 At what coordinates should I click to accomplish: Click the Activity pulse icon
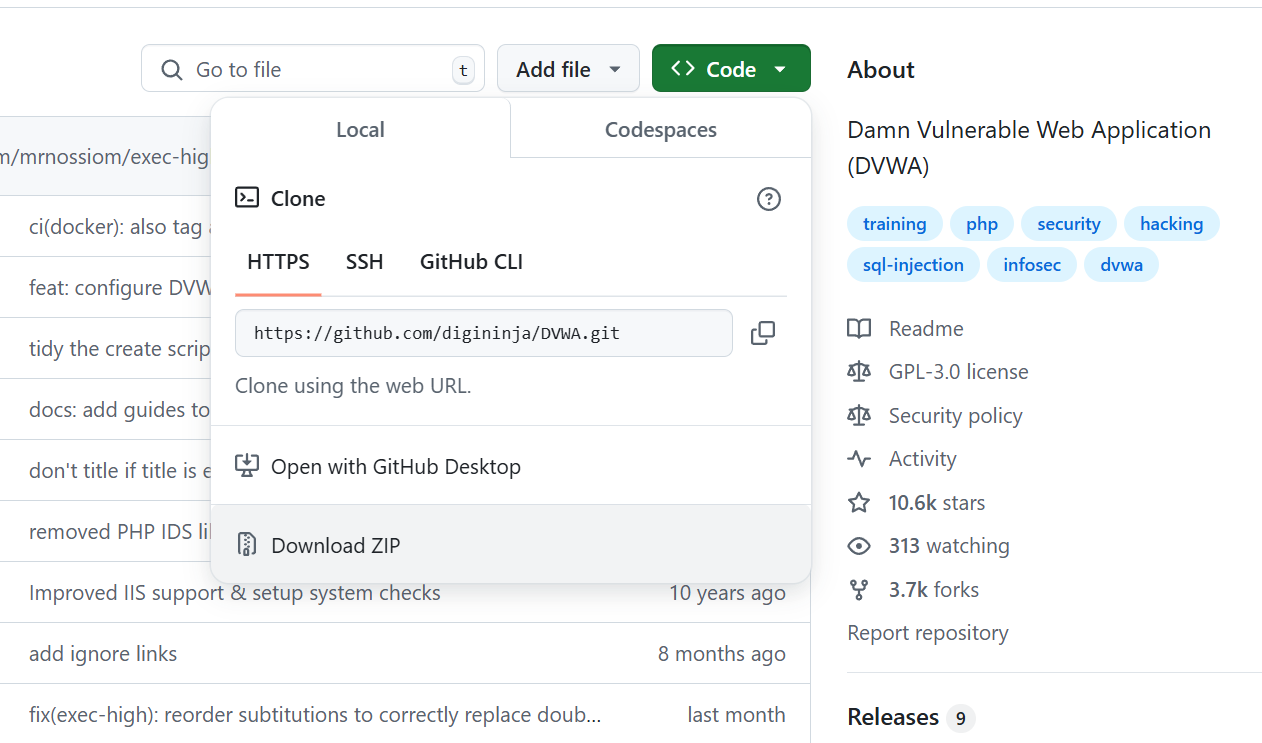(x=859, y=459)
